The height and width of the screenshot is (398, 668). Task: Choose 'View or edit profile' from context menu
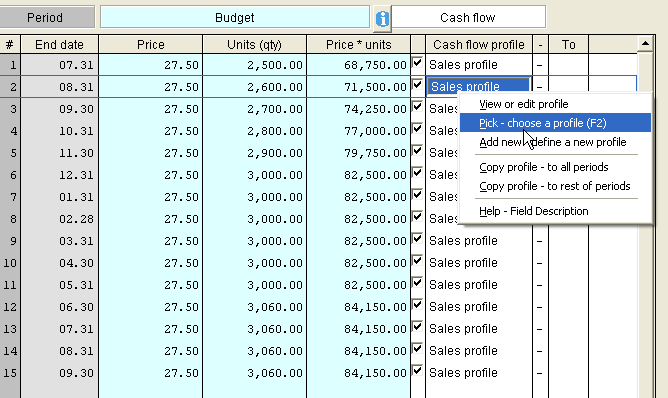point(555,104)
